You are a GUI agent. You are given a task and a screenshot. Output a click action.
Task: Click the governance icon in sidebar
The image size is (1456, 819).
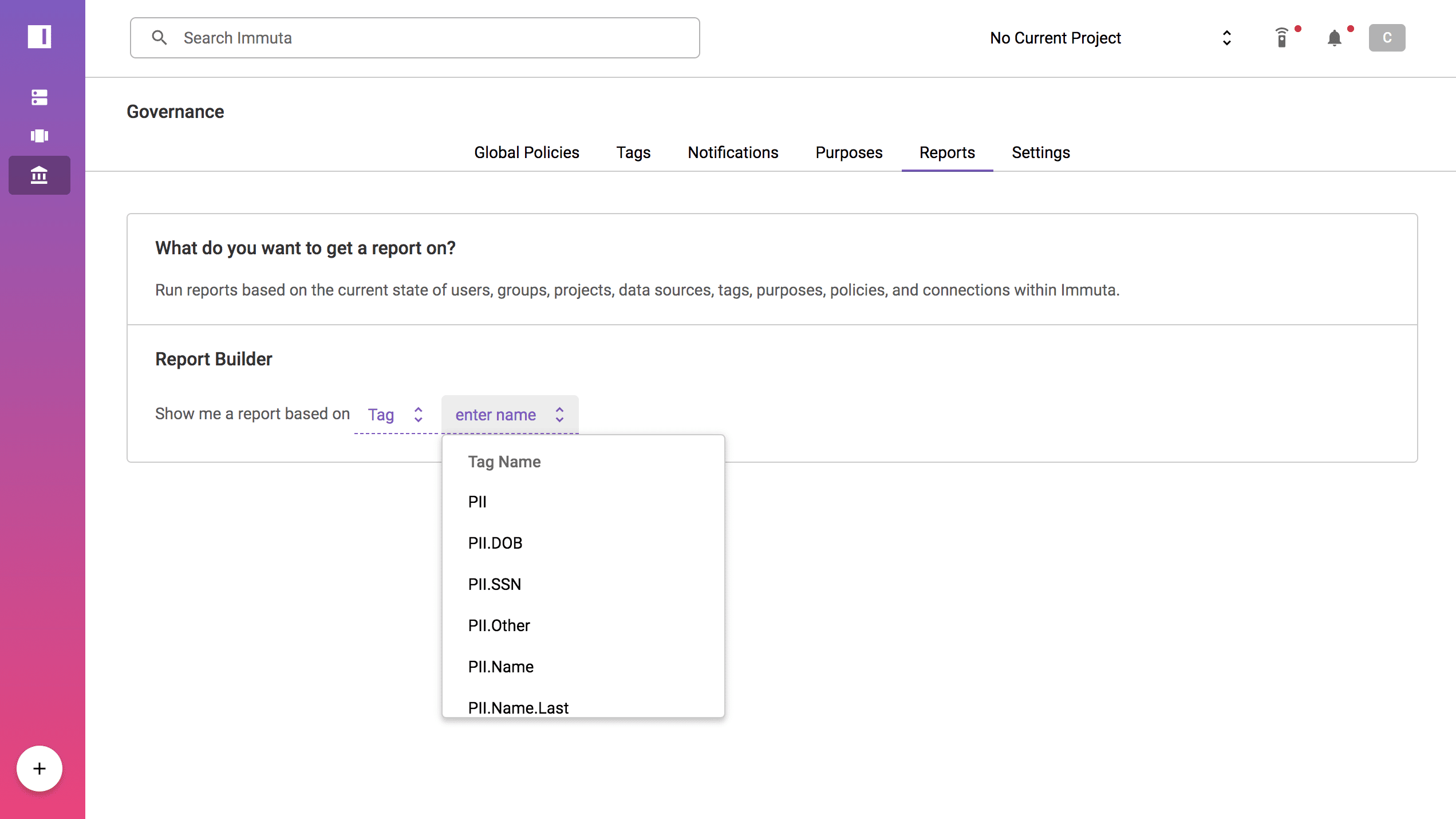click(x=40, y=175)
